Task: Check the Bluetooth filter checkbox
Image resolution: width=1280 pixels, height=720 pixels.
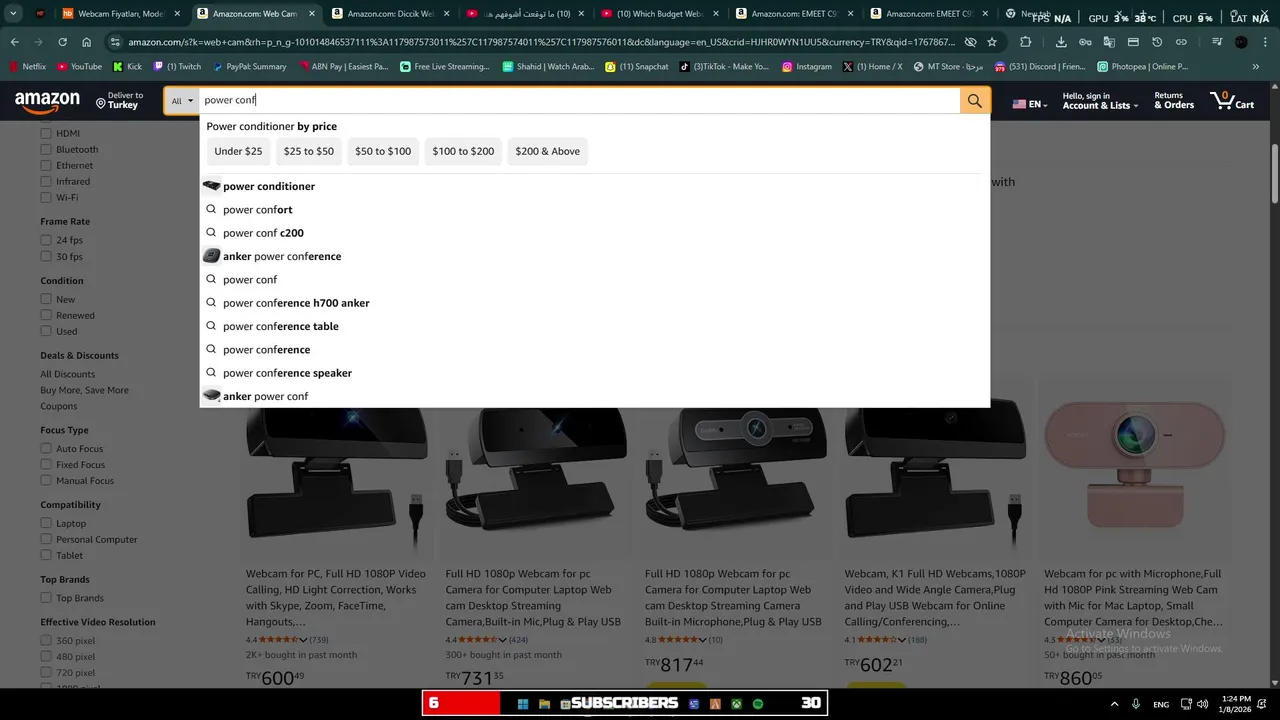Action: click(x=45, y=149)
